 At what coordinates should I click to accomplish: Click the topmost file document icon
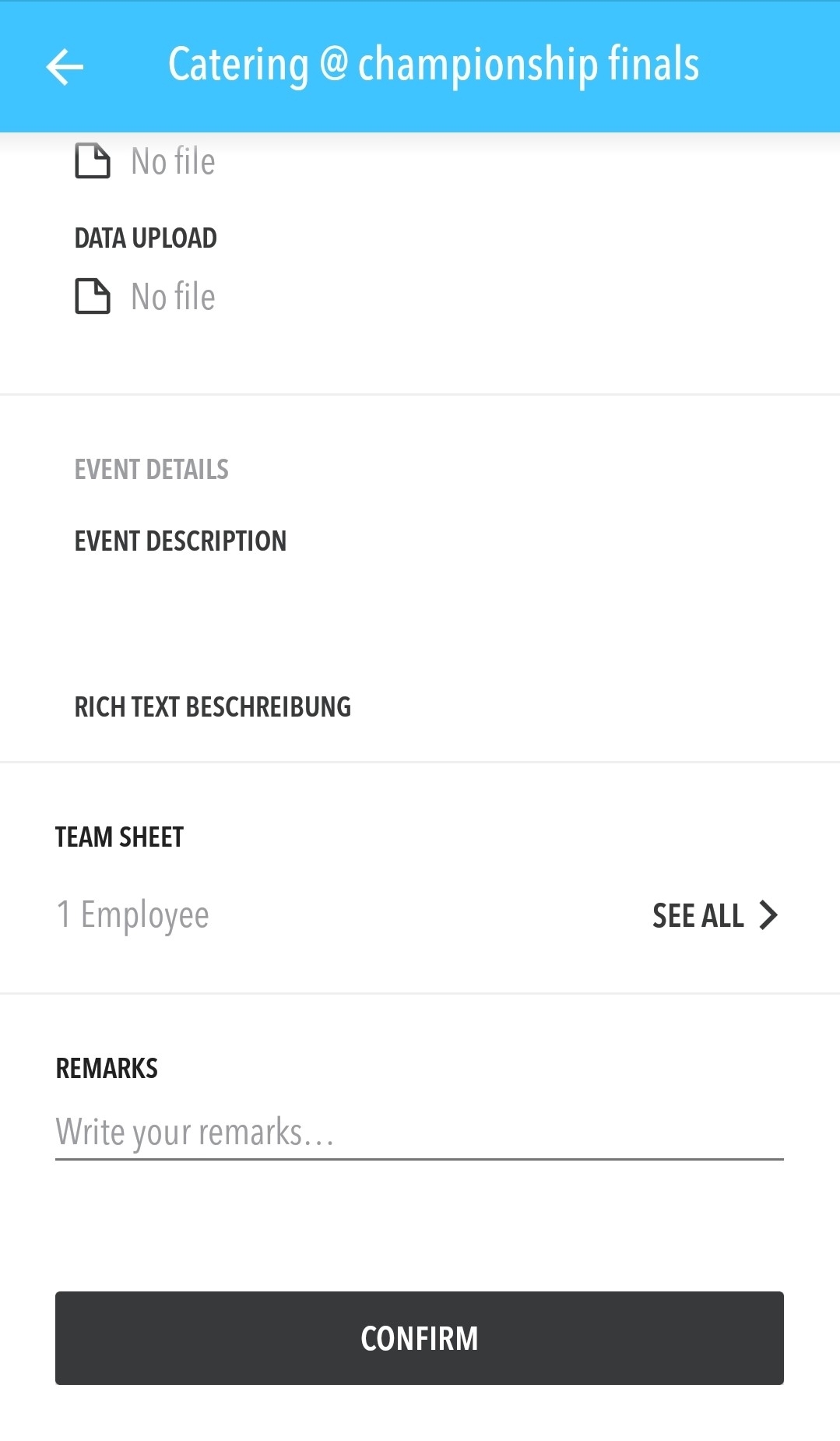[93, 161]
